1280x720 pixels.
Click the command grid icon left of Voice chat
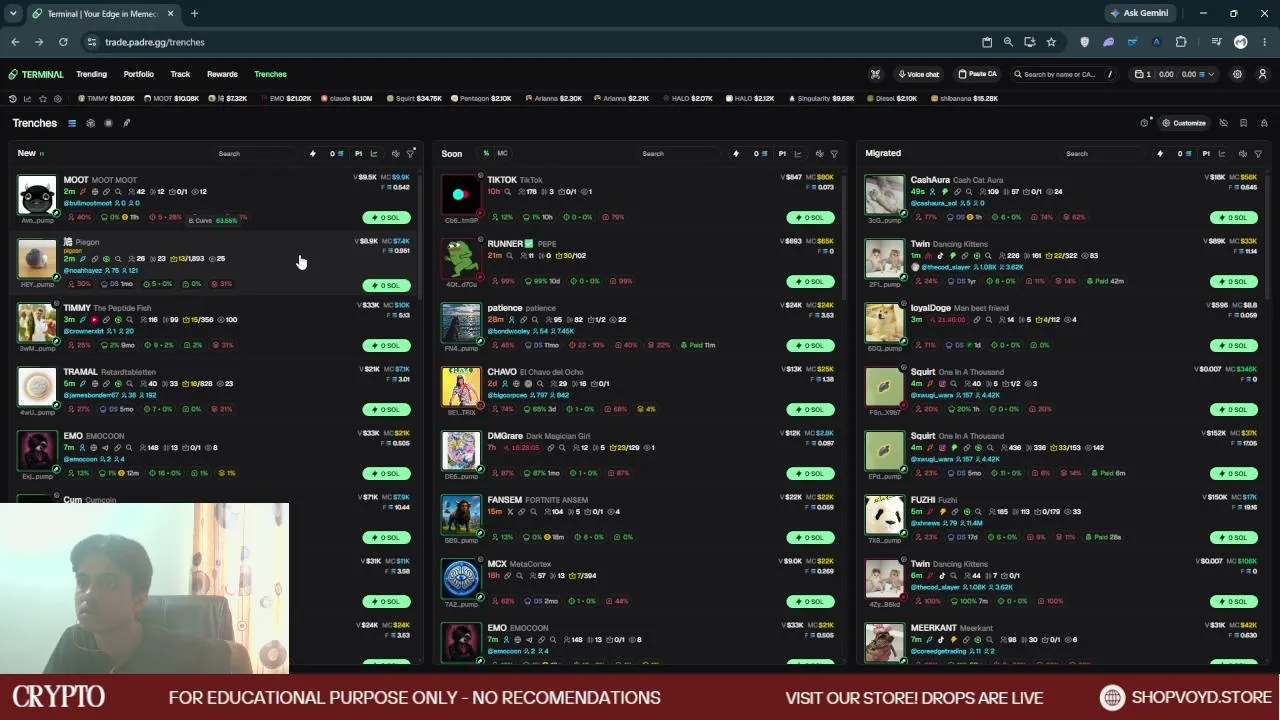point(875,74)
